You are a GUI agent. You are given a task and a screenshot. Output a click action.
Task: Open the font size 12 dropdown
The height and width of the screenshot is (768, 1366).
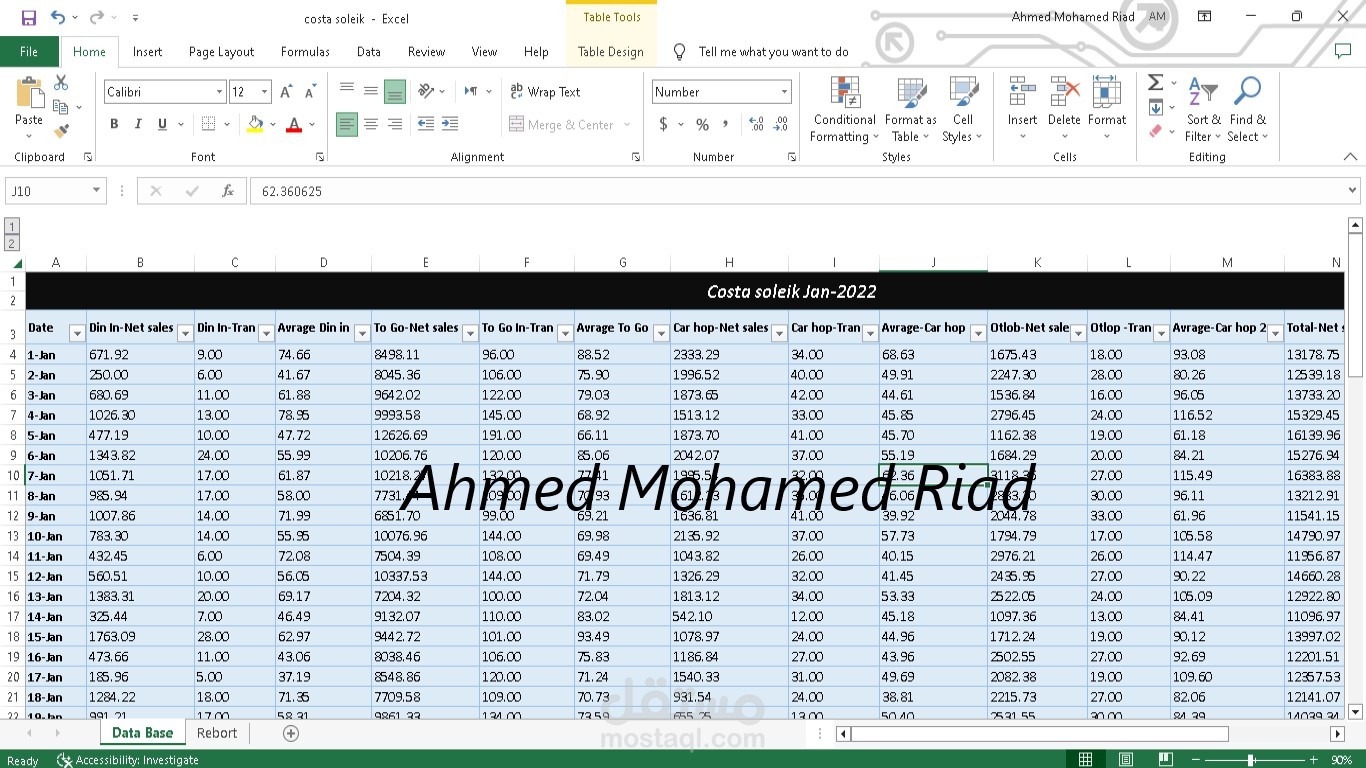point(264,92)
